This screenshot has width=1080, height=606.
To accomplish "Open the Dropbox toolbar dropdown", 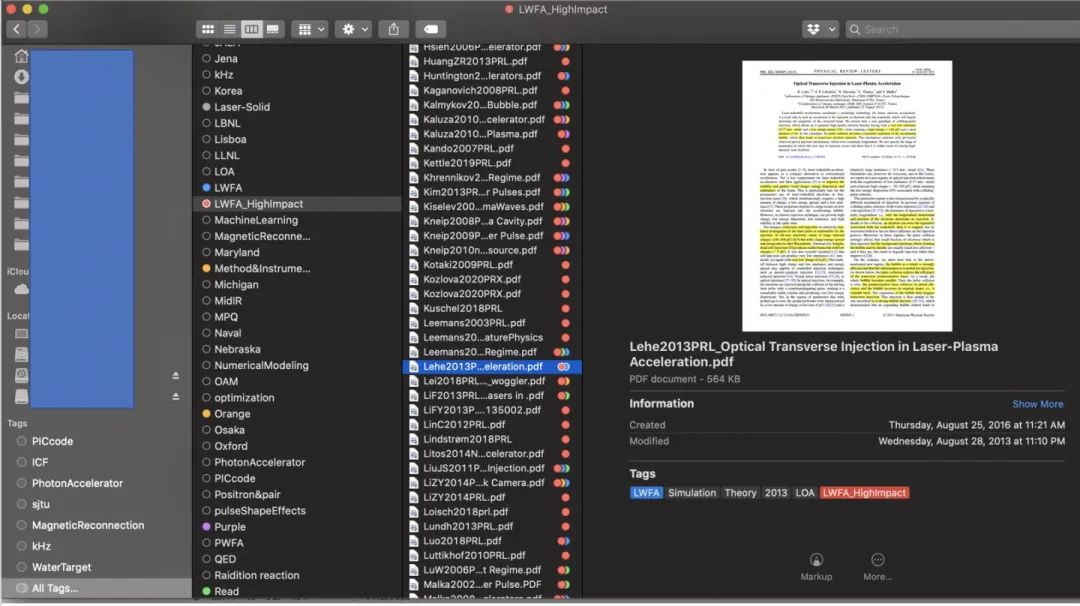I will coord(820,30).
